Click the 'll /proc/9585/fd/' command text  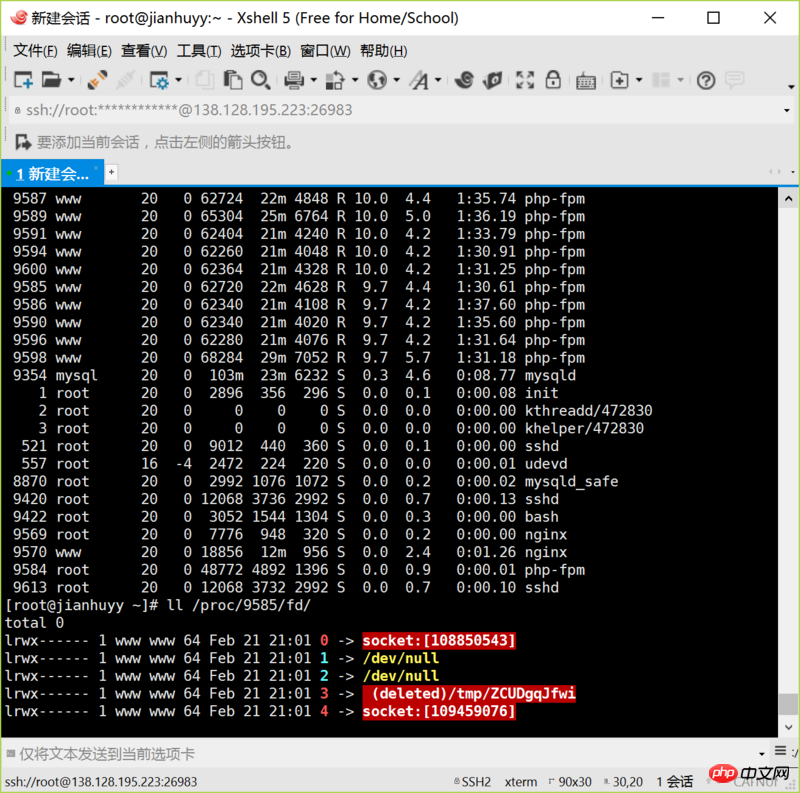click(x=239, y=605)
